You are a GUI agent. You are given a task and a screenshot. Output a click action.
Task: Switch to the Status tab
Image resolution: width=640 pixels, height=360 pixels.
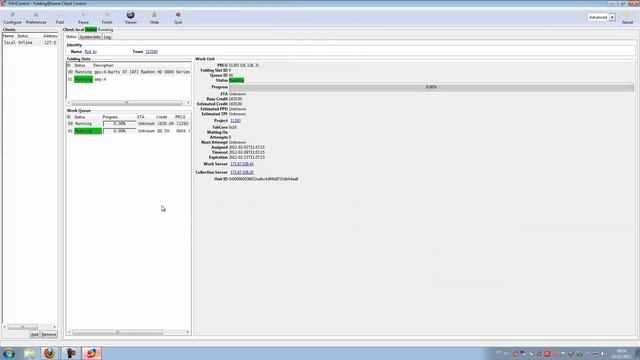click(71, 37)
